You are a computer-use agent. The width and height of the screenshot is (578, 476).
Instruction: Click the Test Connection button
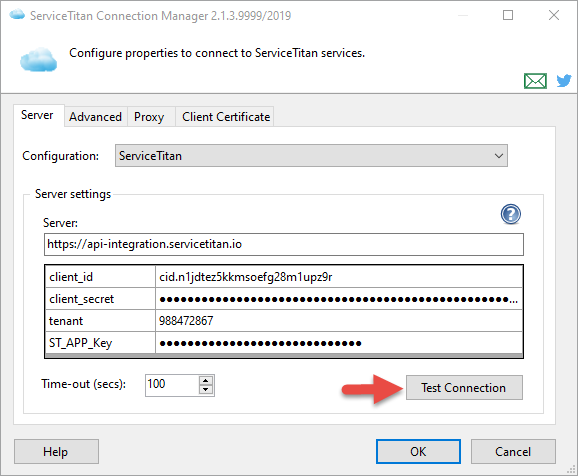464,388
